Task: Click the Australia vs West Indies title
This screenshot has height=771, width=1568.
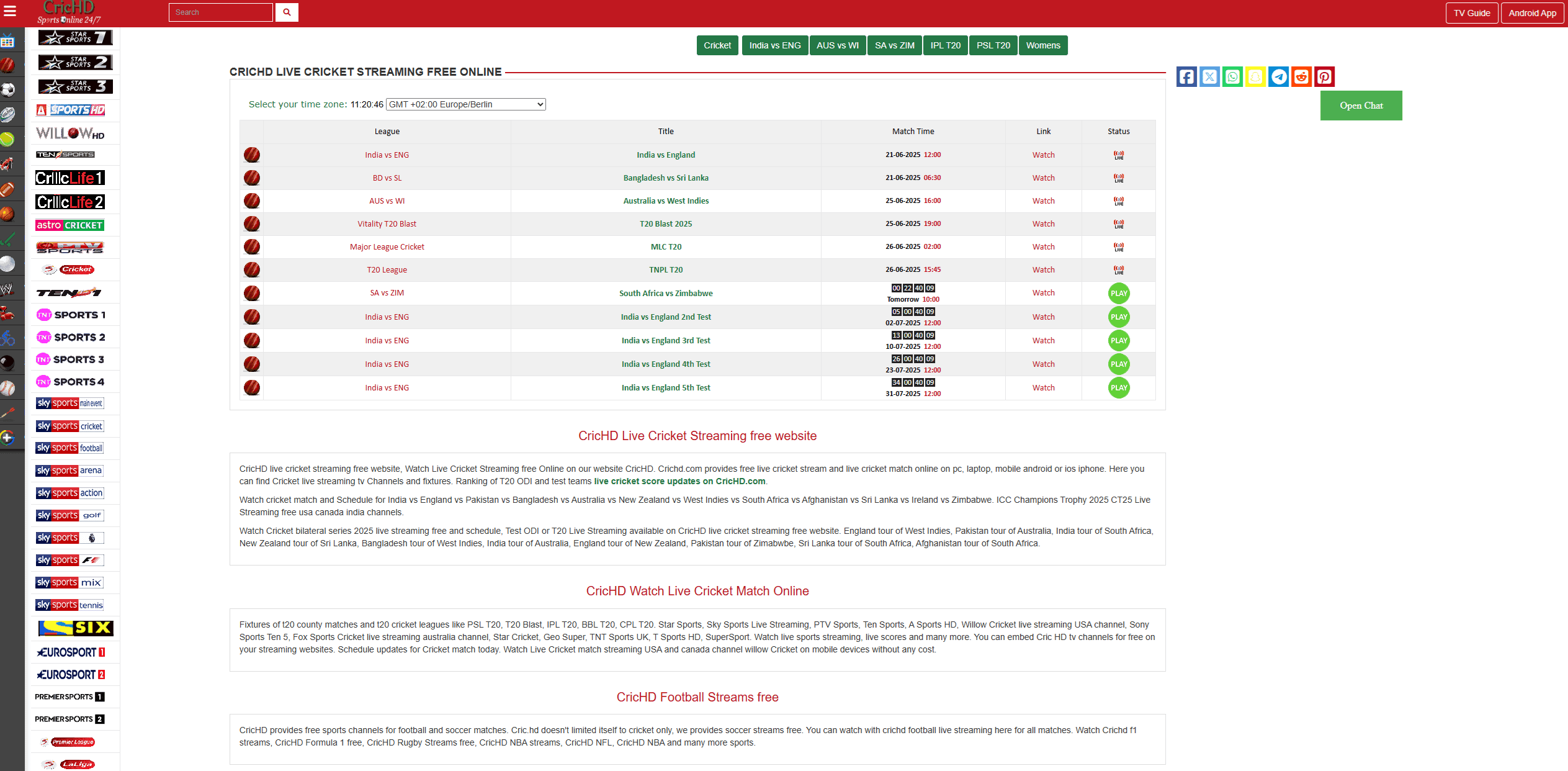Action: click(666, 201)
